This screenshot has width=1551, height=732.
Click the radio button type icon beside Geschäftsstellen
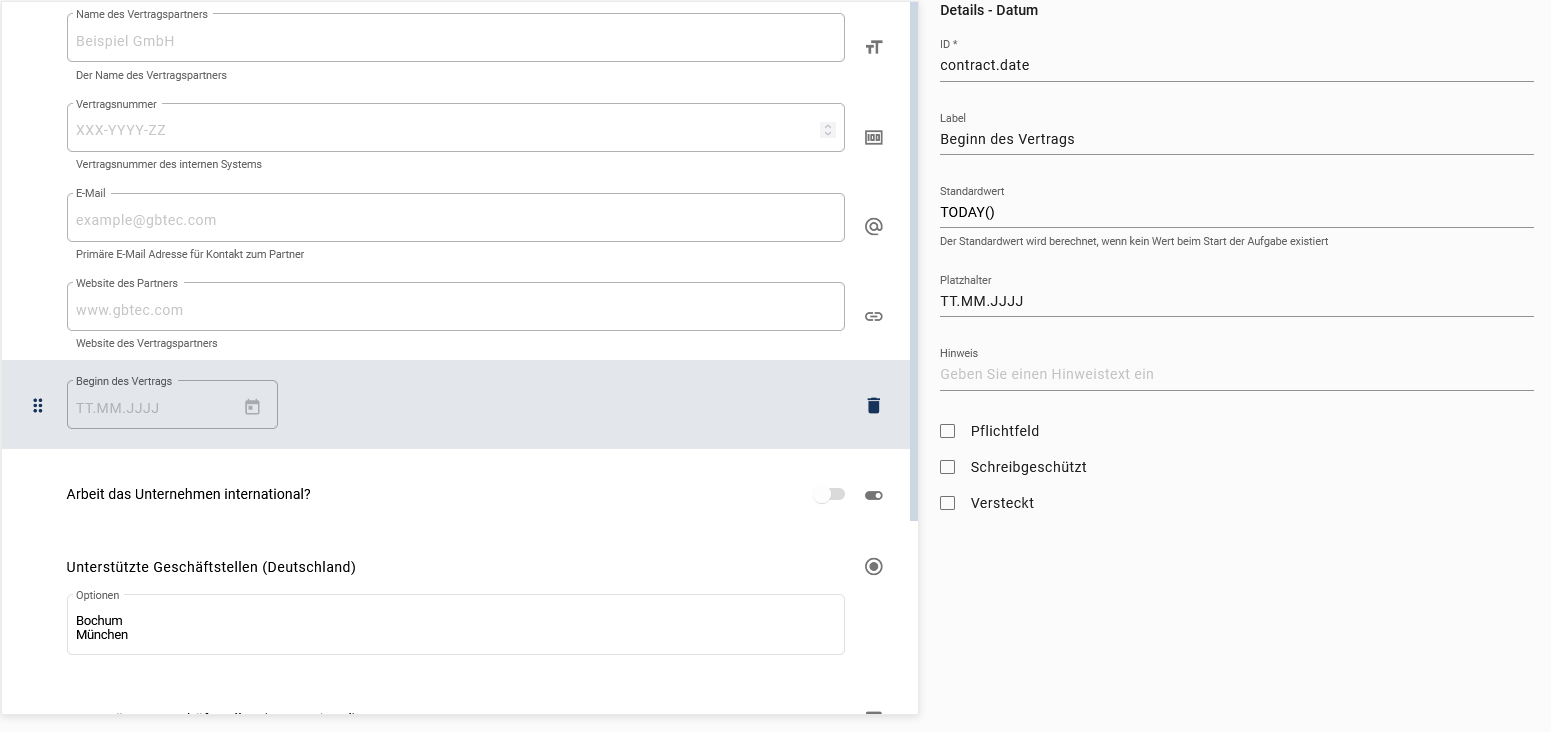click(x=874, y=567)
